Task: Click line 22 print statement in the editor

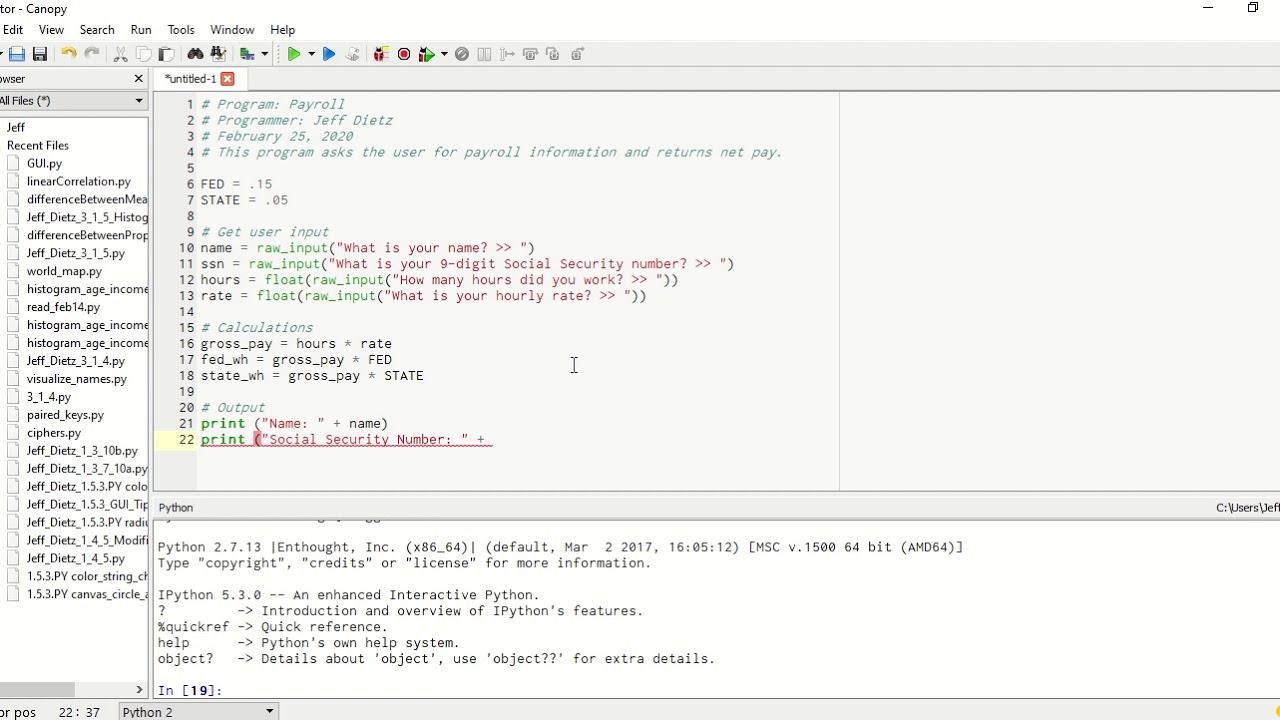Action: click(346, 440)
